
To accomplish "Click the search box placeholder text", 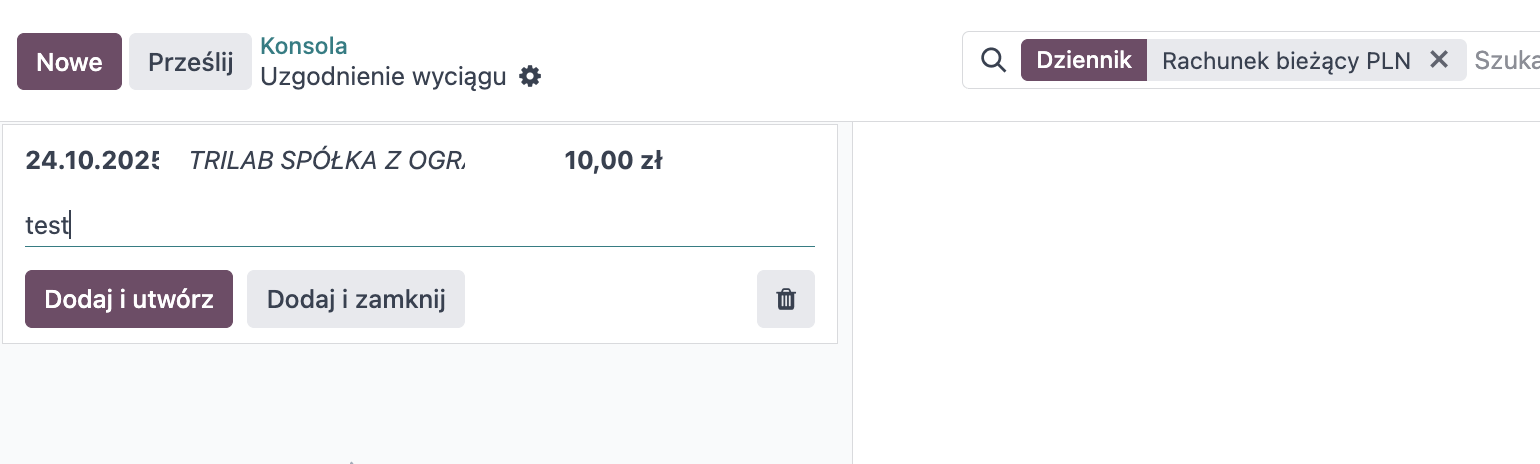I will tap(1505, 60).
